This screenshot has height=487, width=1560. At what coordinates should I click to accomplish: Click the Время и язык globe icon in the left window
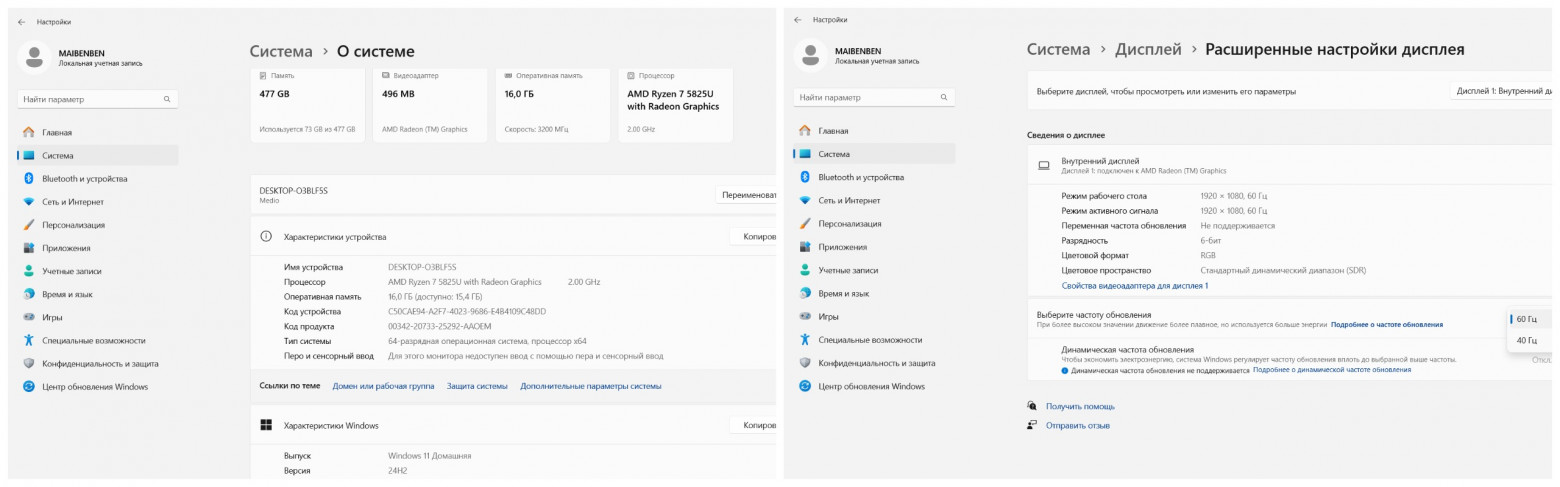click(x=29, y=294)
